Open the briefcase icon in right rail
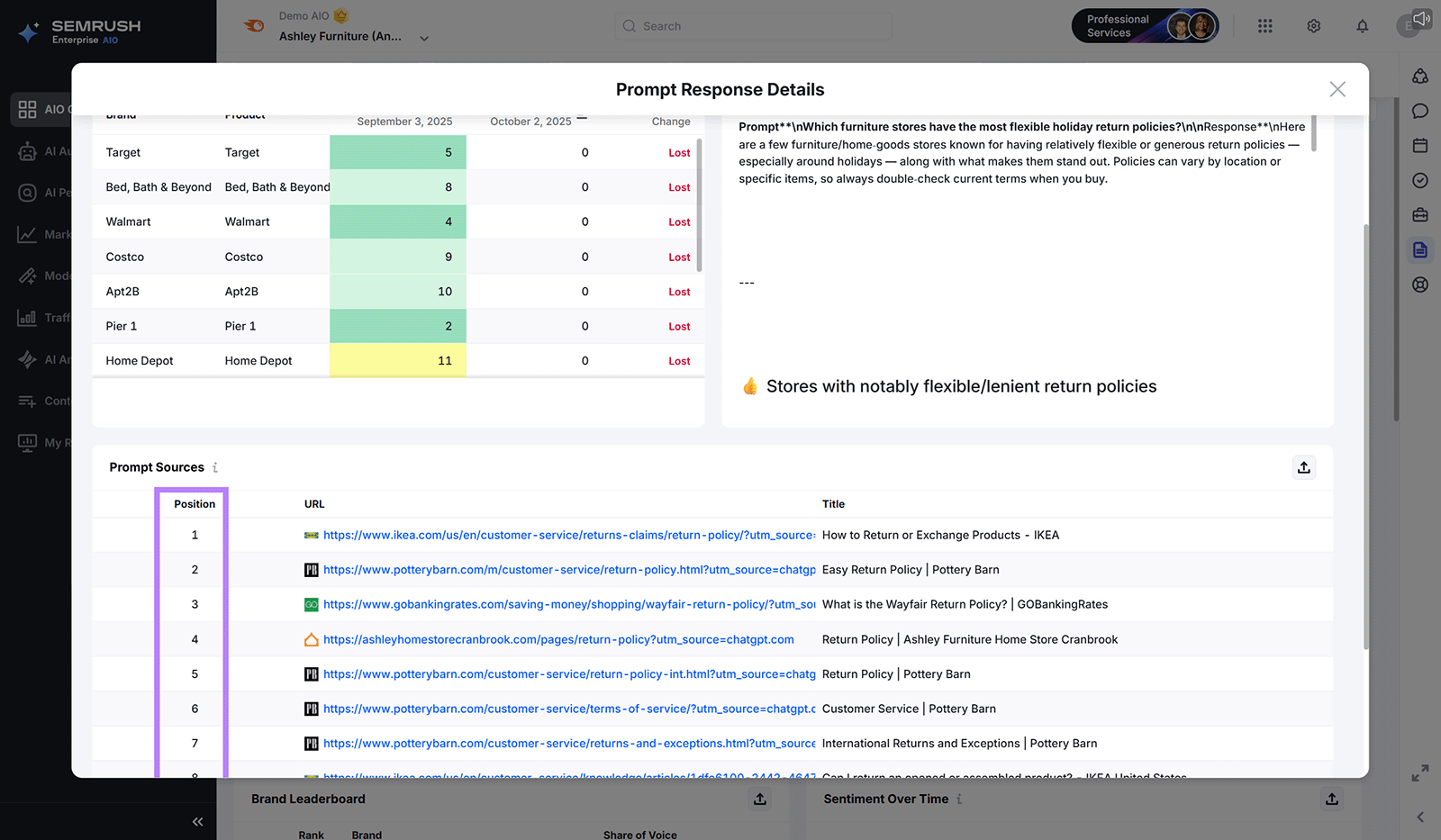Screen dimensions: 1441x840 (1420, 215)
